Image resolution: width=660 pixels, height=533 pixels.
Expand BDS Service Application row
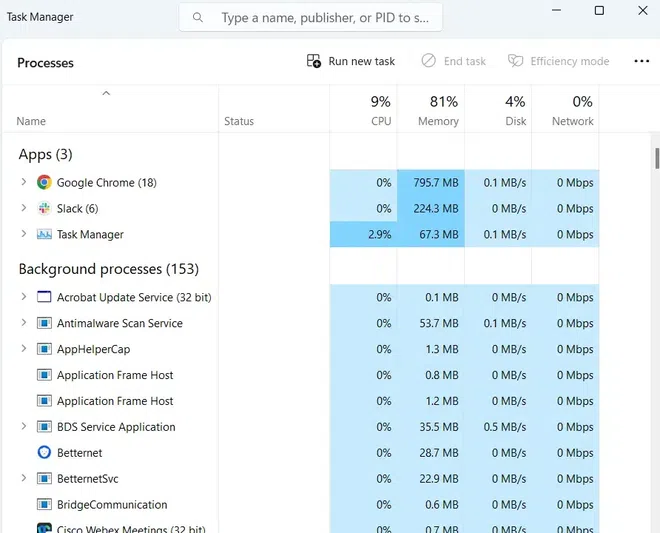(24, 426)
